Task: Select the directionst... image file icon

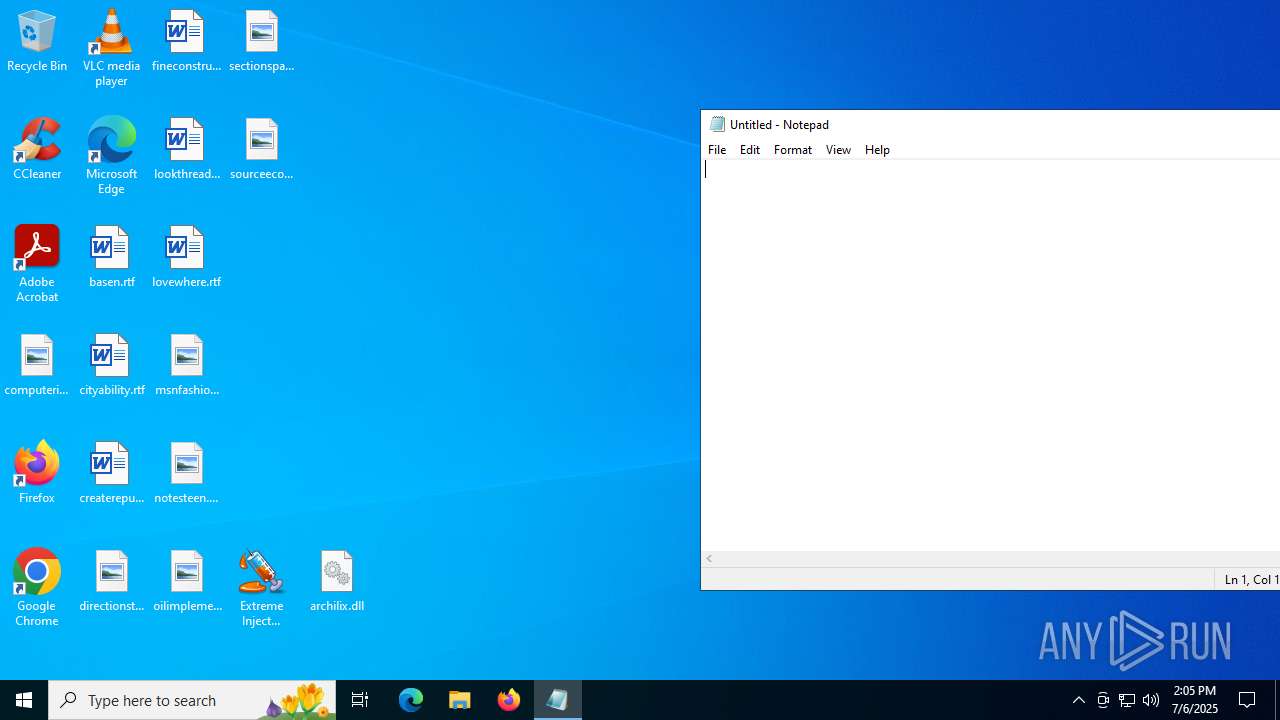Action: point(111,582)
